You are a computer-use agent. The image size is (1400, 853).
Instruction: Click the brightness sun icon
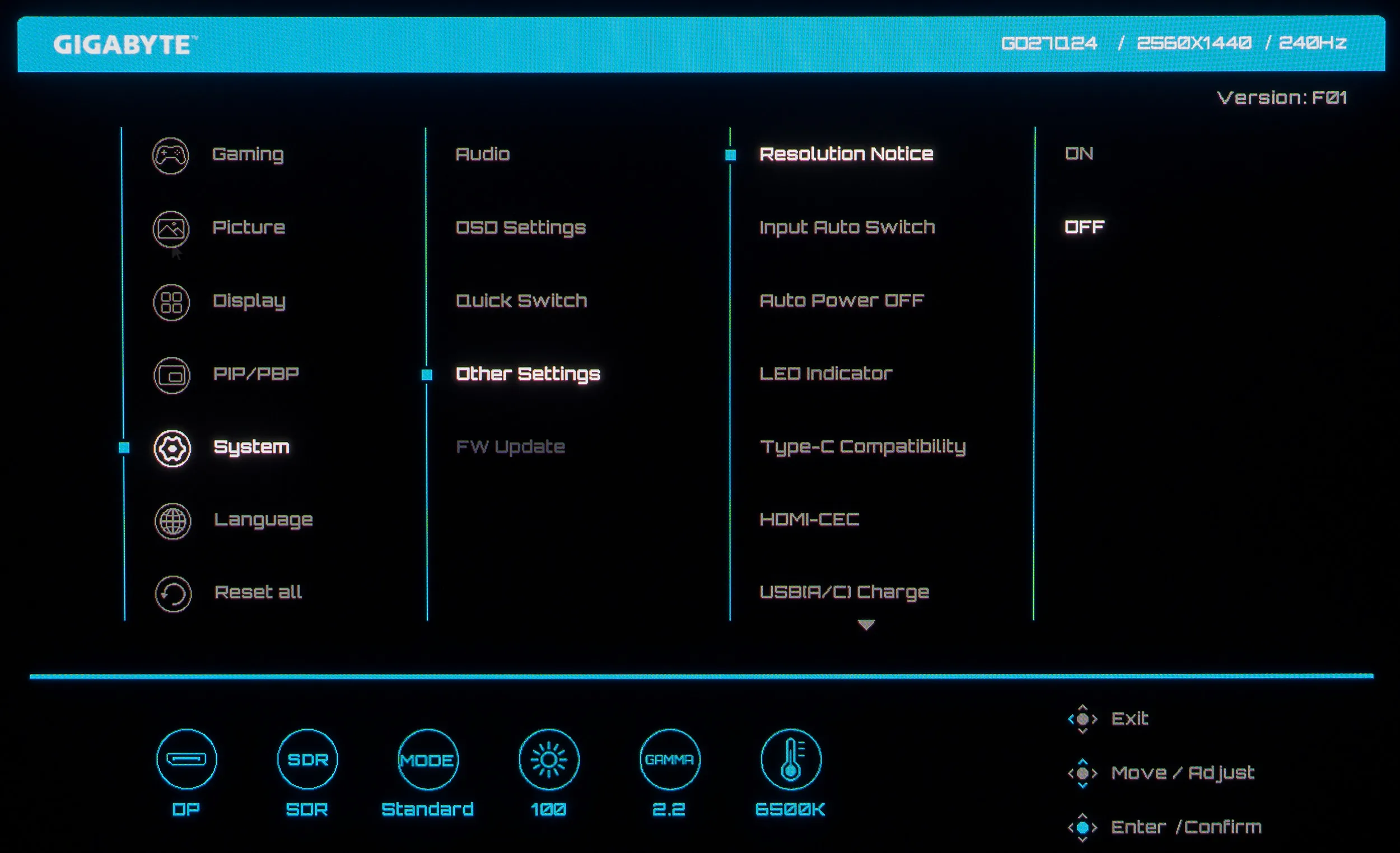click(x=548, y=759)
